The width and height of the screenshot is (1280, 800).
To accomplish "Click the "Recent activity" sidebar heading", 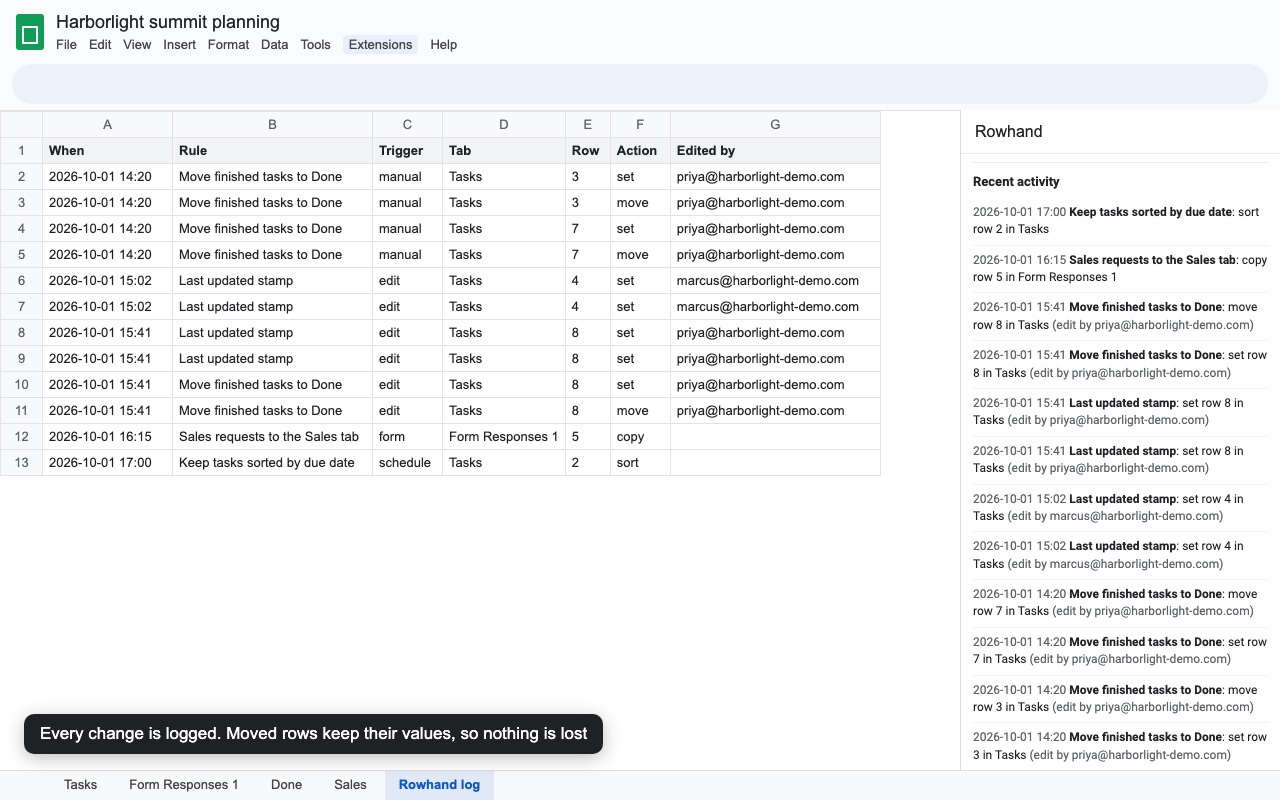I will (x=1016, y=182).
